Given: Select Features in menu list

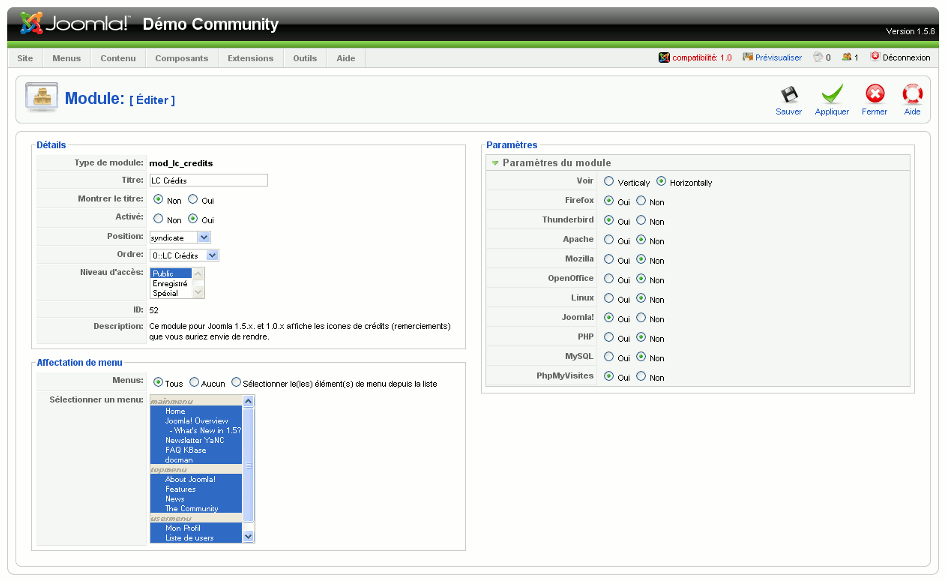Looking at the screenshot, I should [196, 489].
